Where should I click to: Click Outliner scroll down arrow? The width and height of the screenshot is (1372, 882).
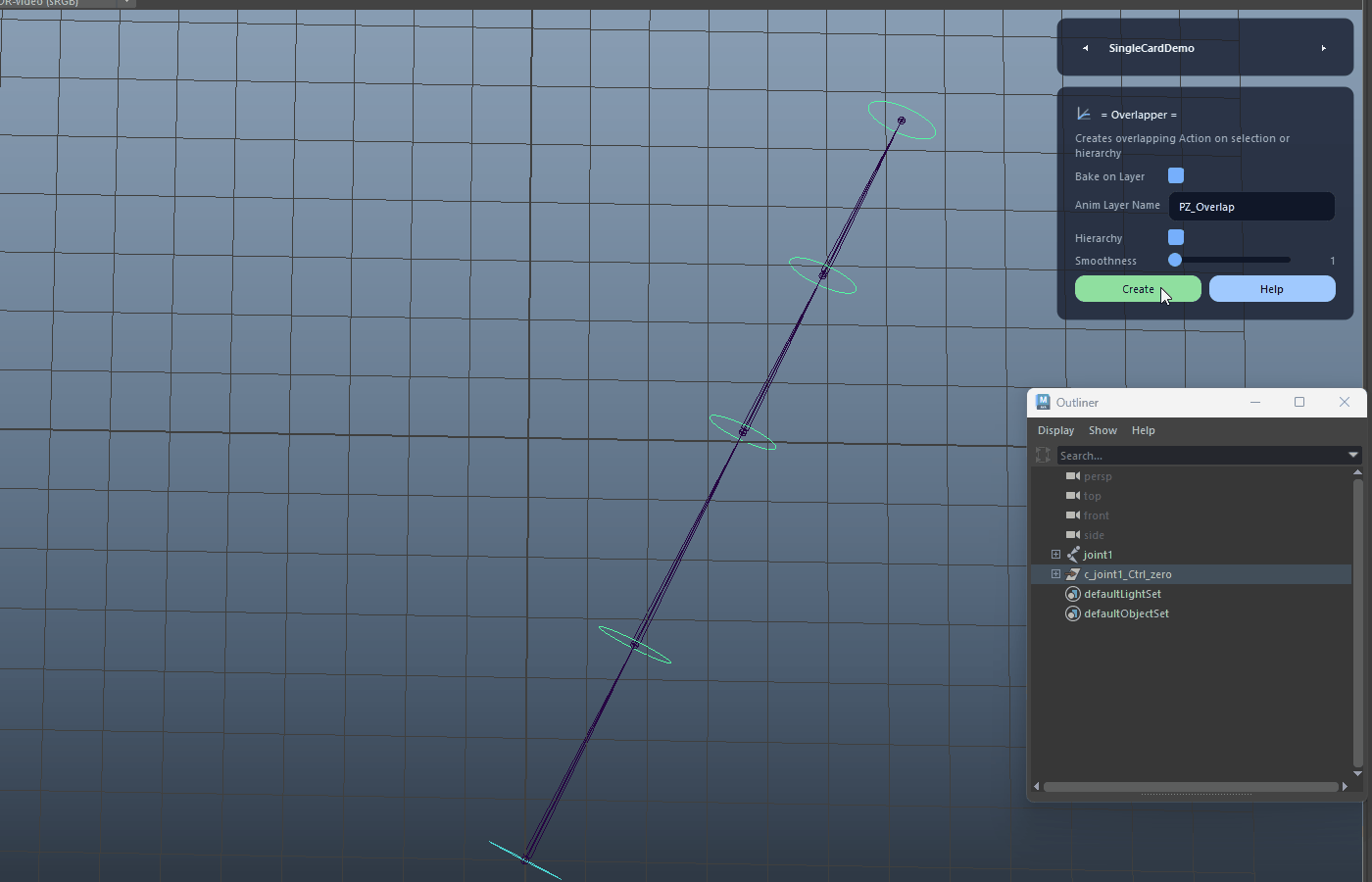1357,773
